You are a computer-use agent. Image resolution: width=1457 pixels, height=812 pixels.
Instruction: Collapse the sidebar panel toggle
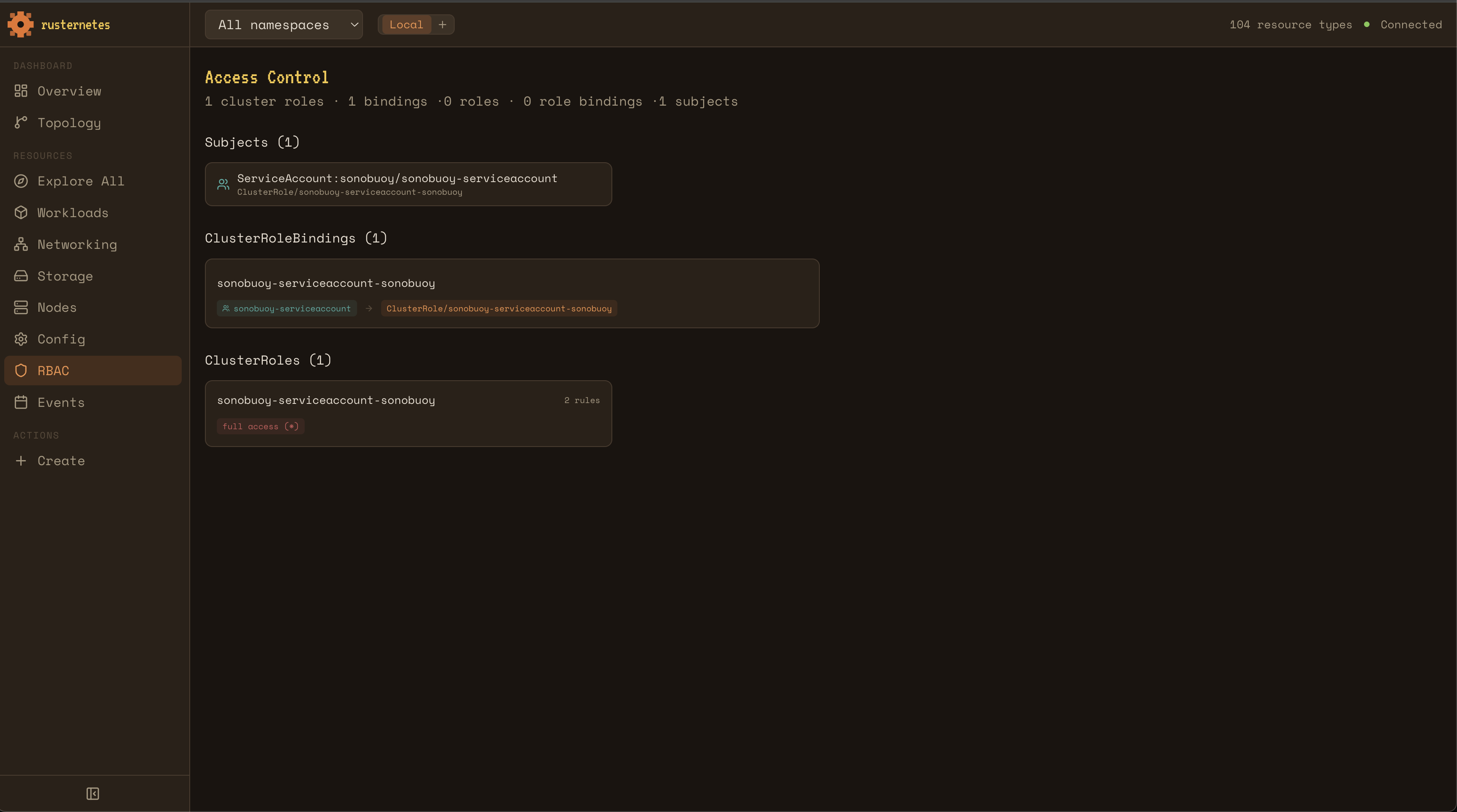pyautogui.click(x=93, y=794)
